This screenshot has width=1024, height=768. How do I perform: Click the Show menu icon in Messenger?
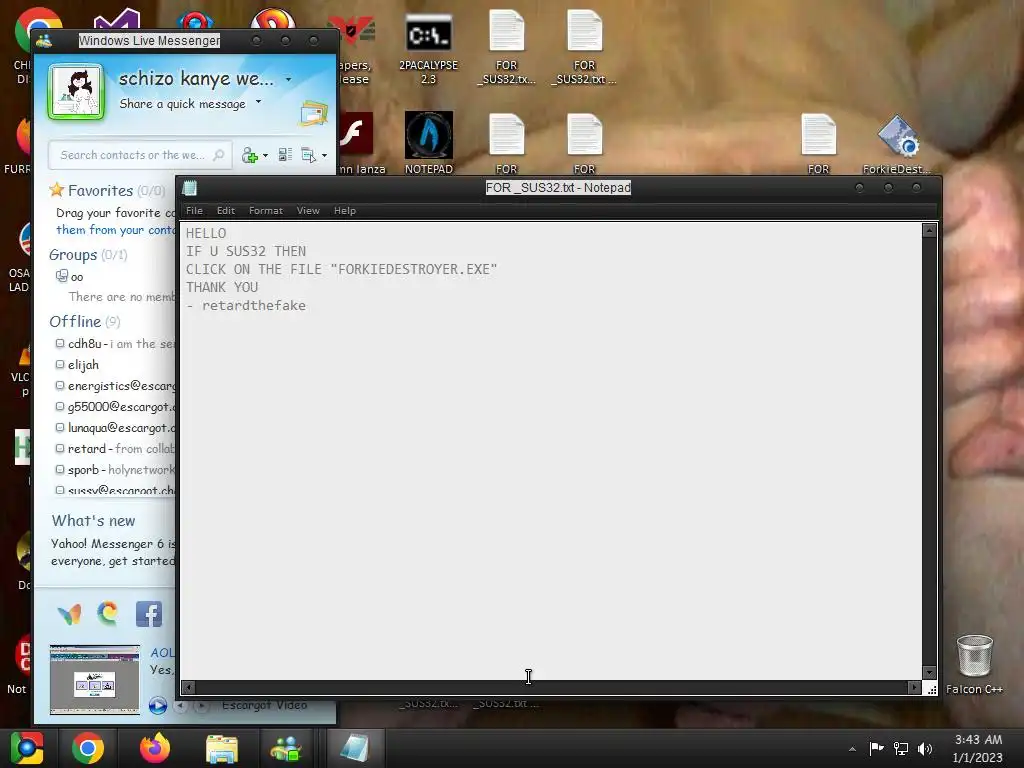tap(308, 155)
